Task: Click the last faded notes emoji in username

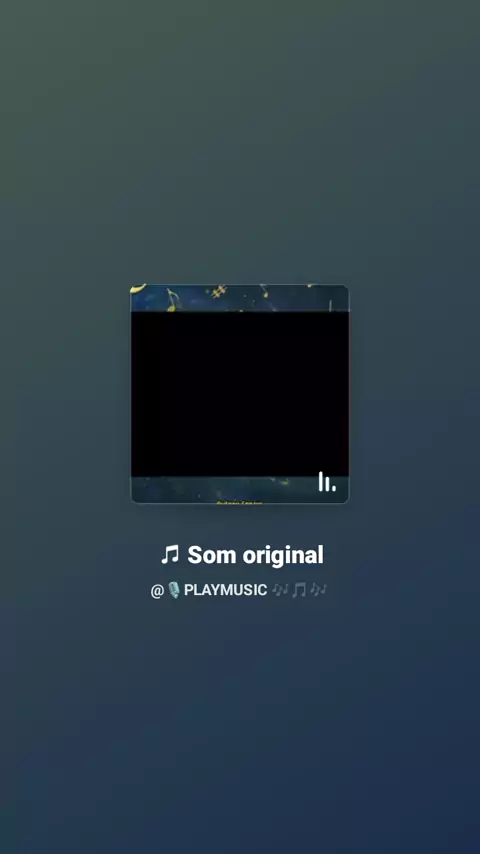Action: (x=318, y=590)
